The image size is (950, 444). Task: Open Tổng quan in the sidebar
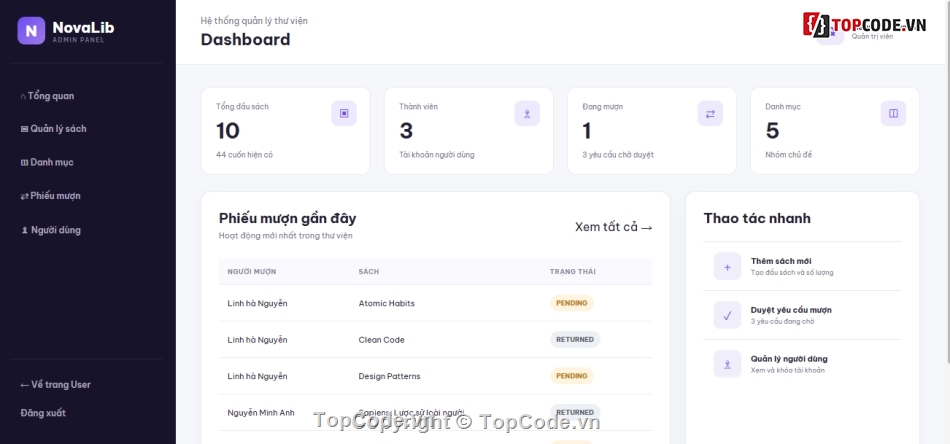pyautogui.click(x=47, y=96)
